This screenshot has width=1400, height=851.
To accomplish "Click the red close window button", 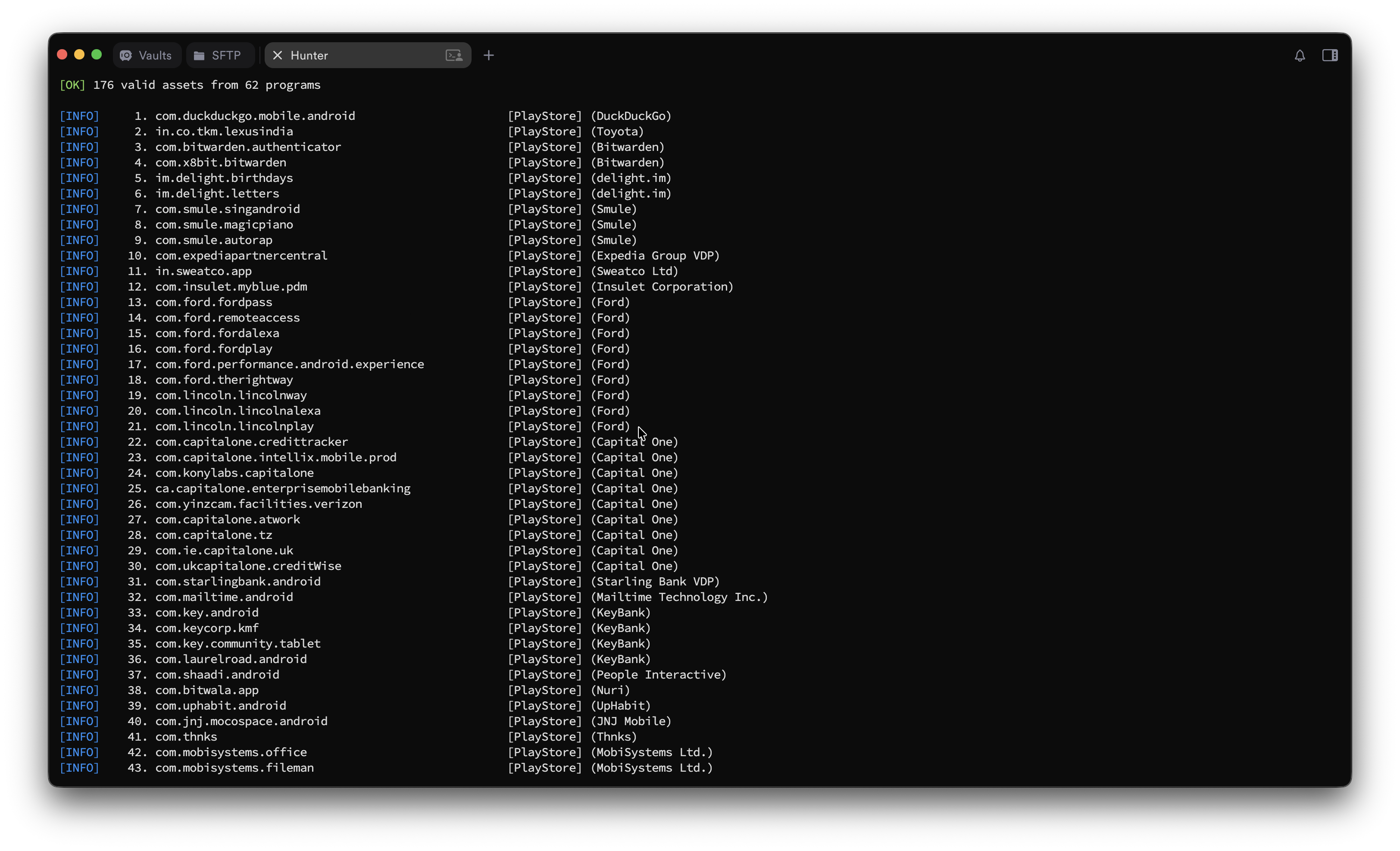I will click(62, 55).
